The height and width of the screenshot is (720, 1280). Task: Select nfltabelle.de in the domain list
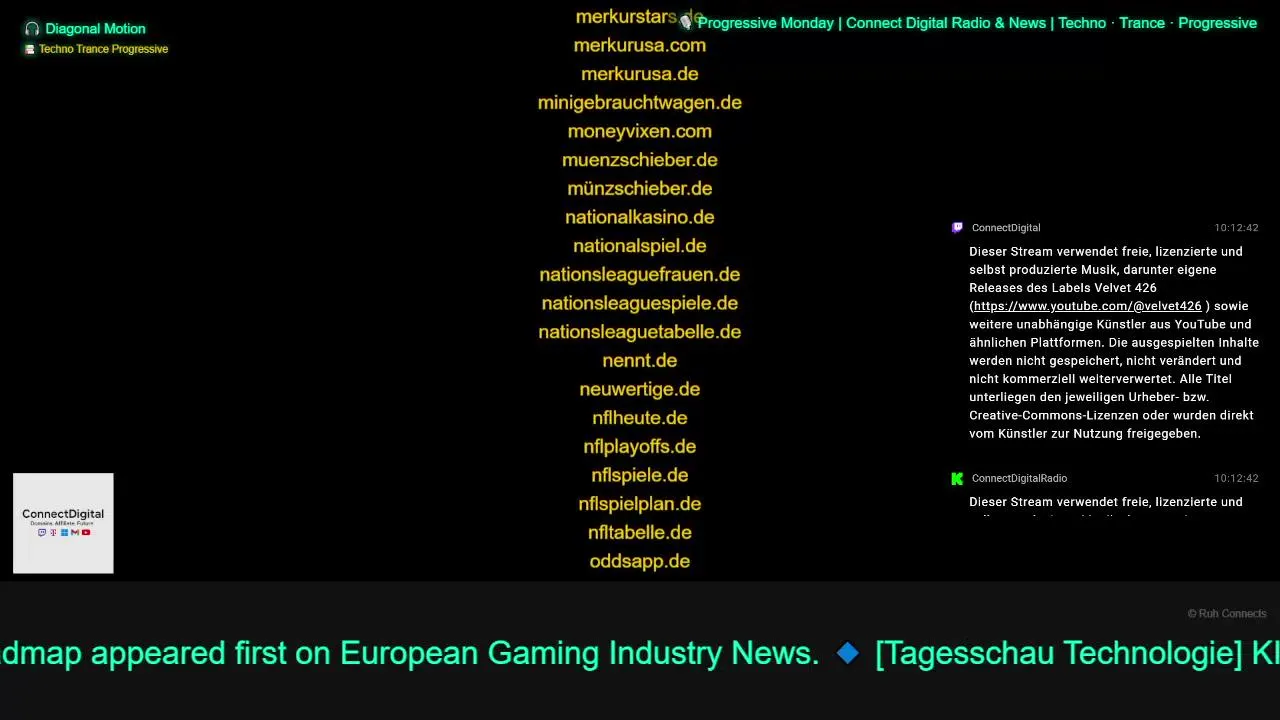tap(640, 533)
